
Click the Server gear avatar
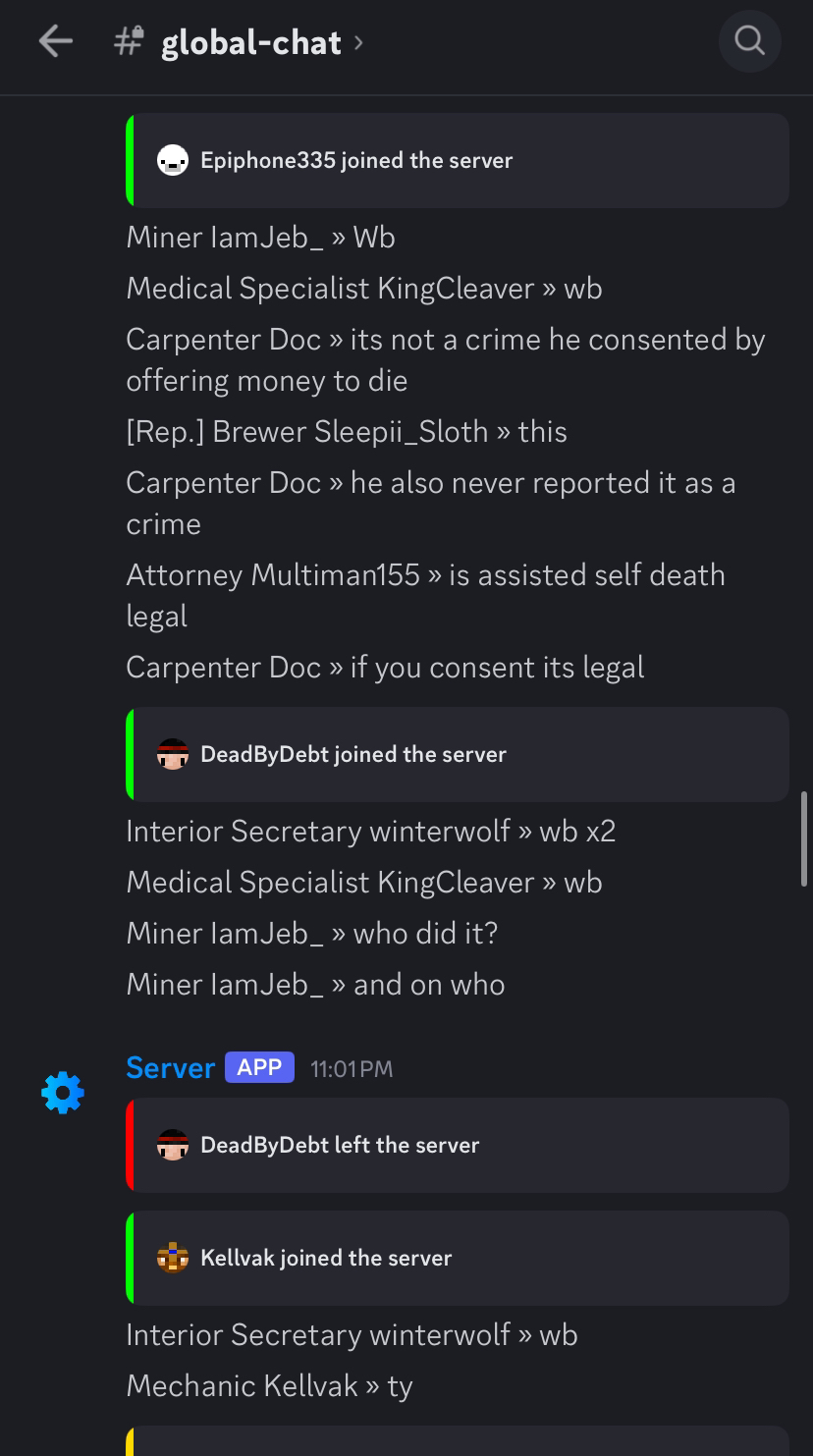[x=63, y=1092]
